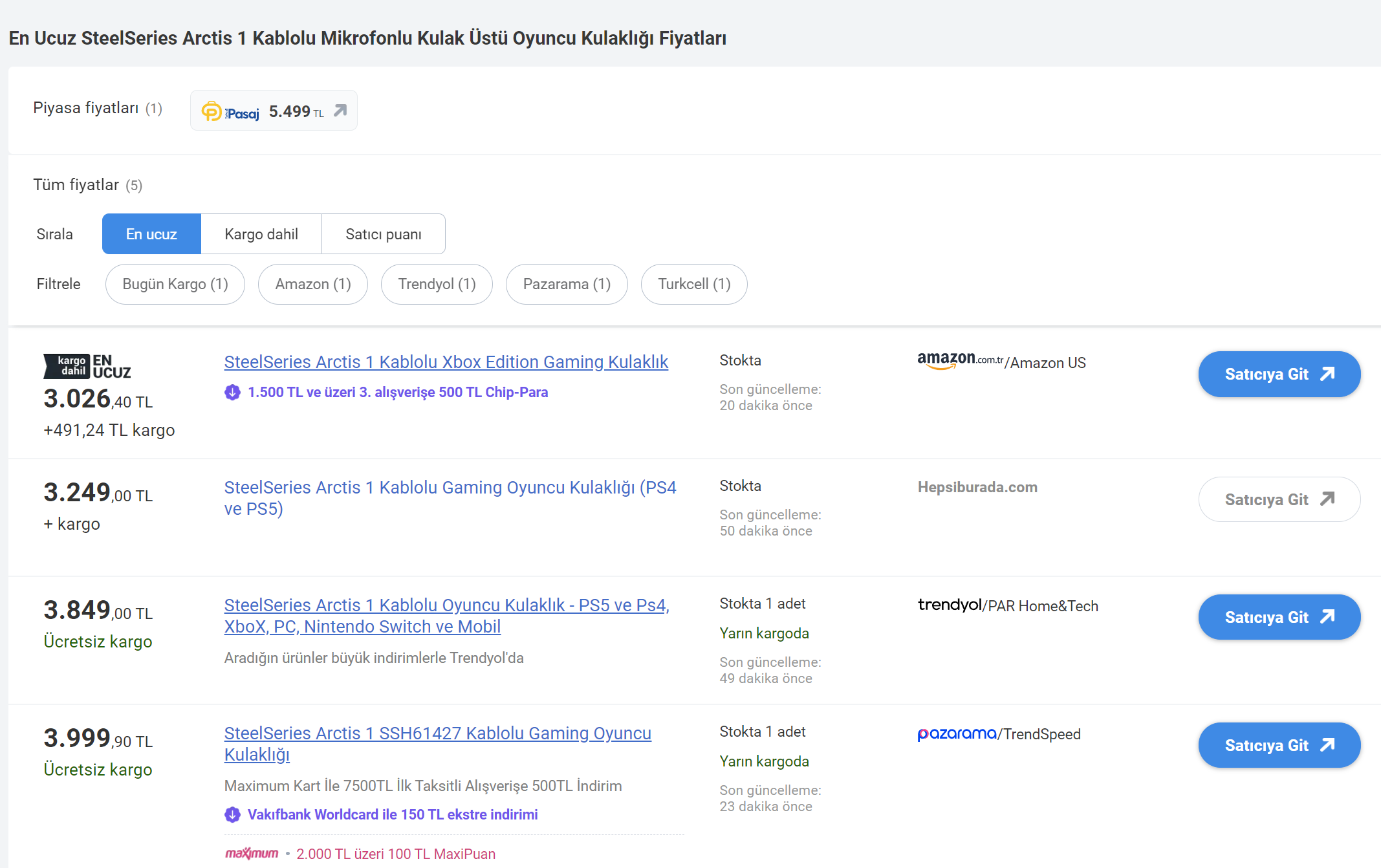Open Arctis 1 PS4 ve PS5 Hepsiburada listing
1381x868 pixels.
pyautogui.click(x=450, y=498)
